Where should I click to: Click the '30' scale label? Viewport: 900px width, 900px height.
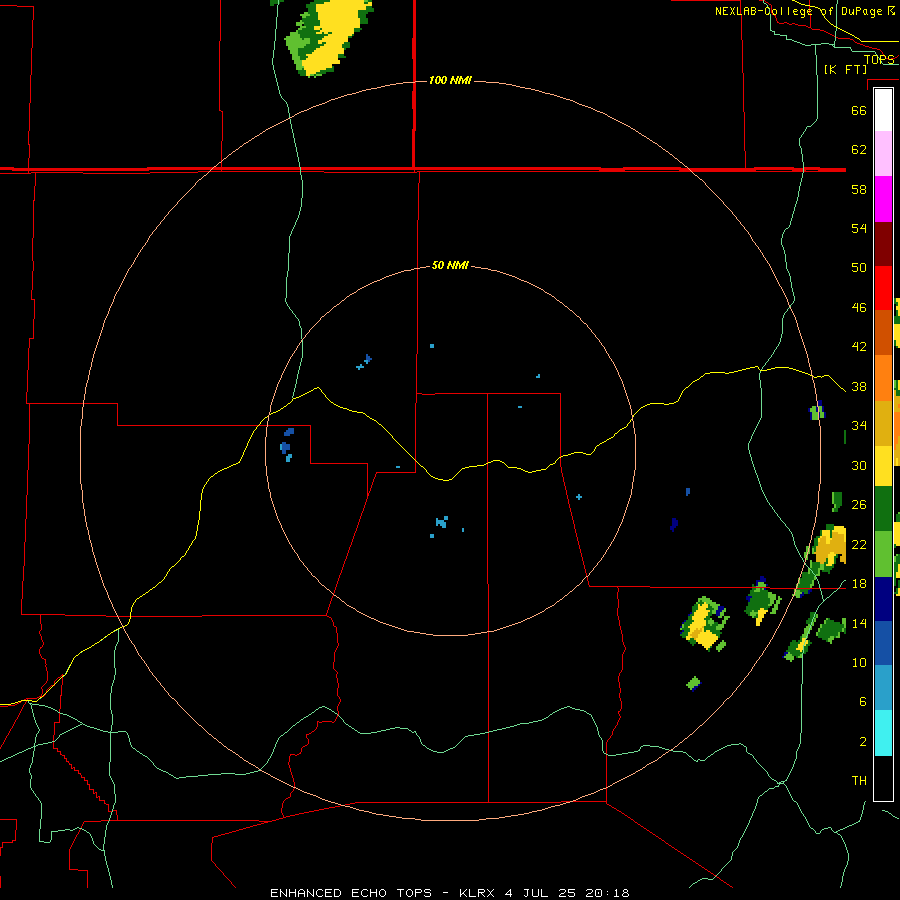[x=859, y=465]
